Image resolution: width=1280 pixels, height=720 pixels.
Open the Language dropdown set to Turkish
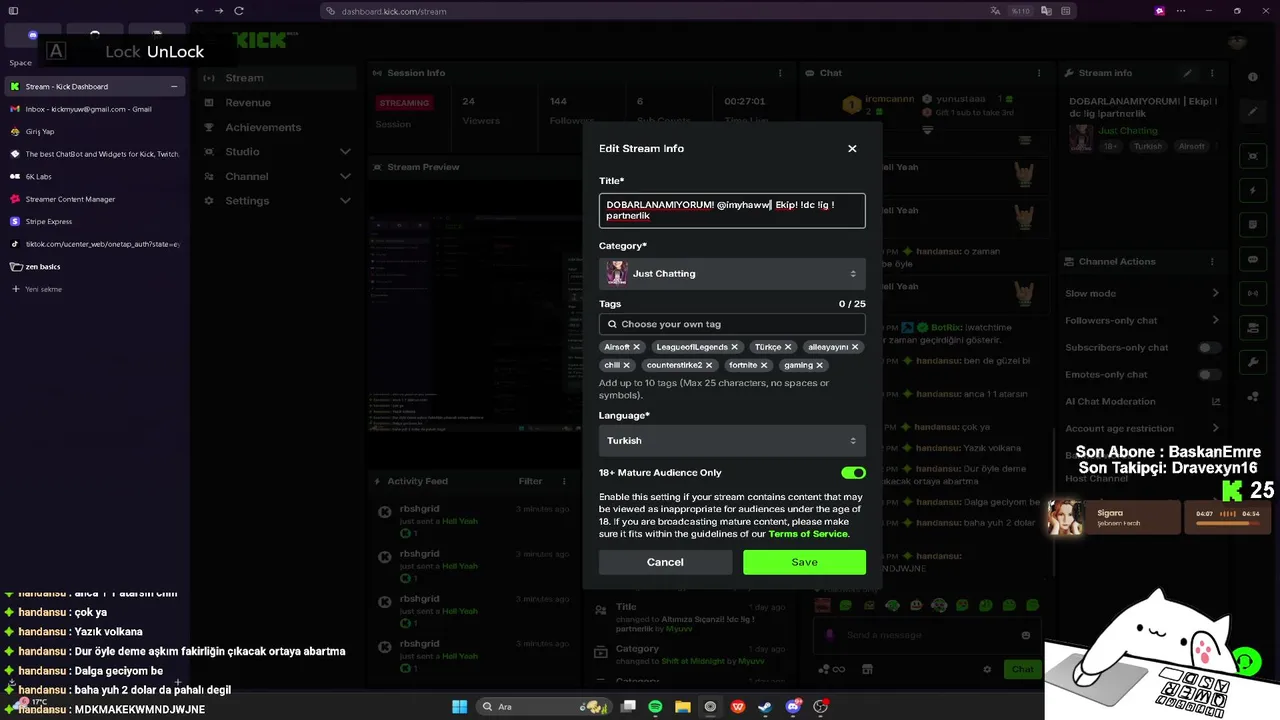[x=732, y=440]
